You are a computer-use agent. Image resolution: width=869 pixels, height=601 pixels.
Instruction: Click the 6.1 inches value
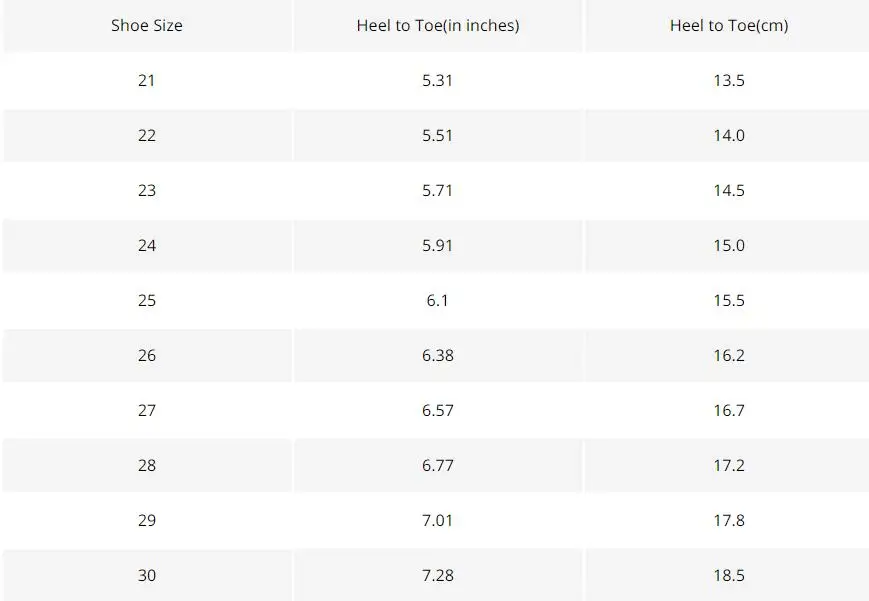pos(437,300)
